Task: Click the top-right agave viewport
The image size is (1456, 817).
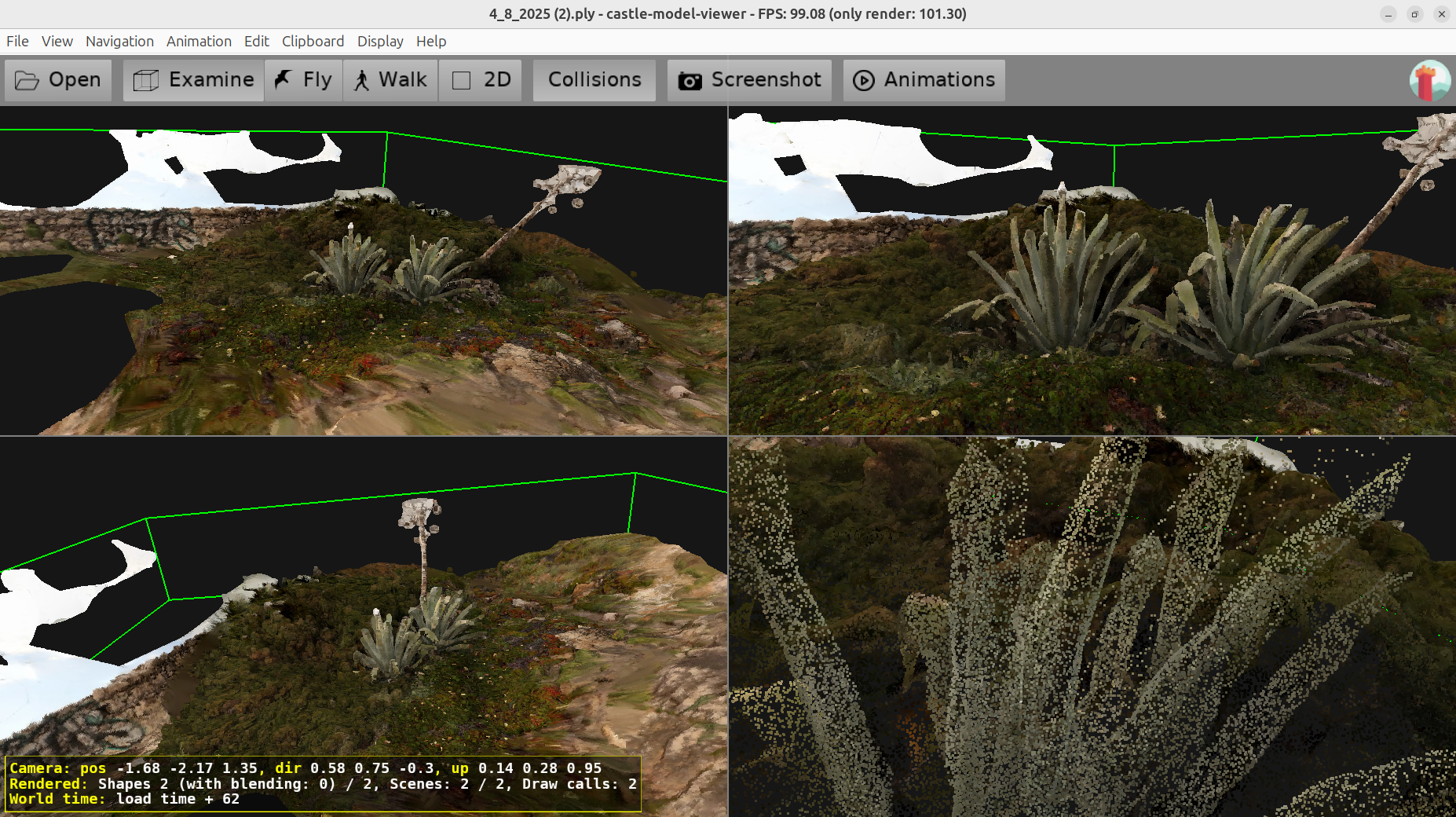Action: [x=1092, y=271]
